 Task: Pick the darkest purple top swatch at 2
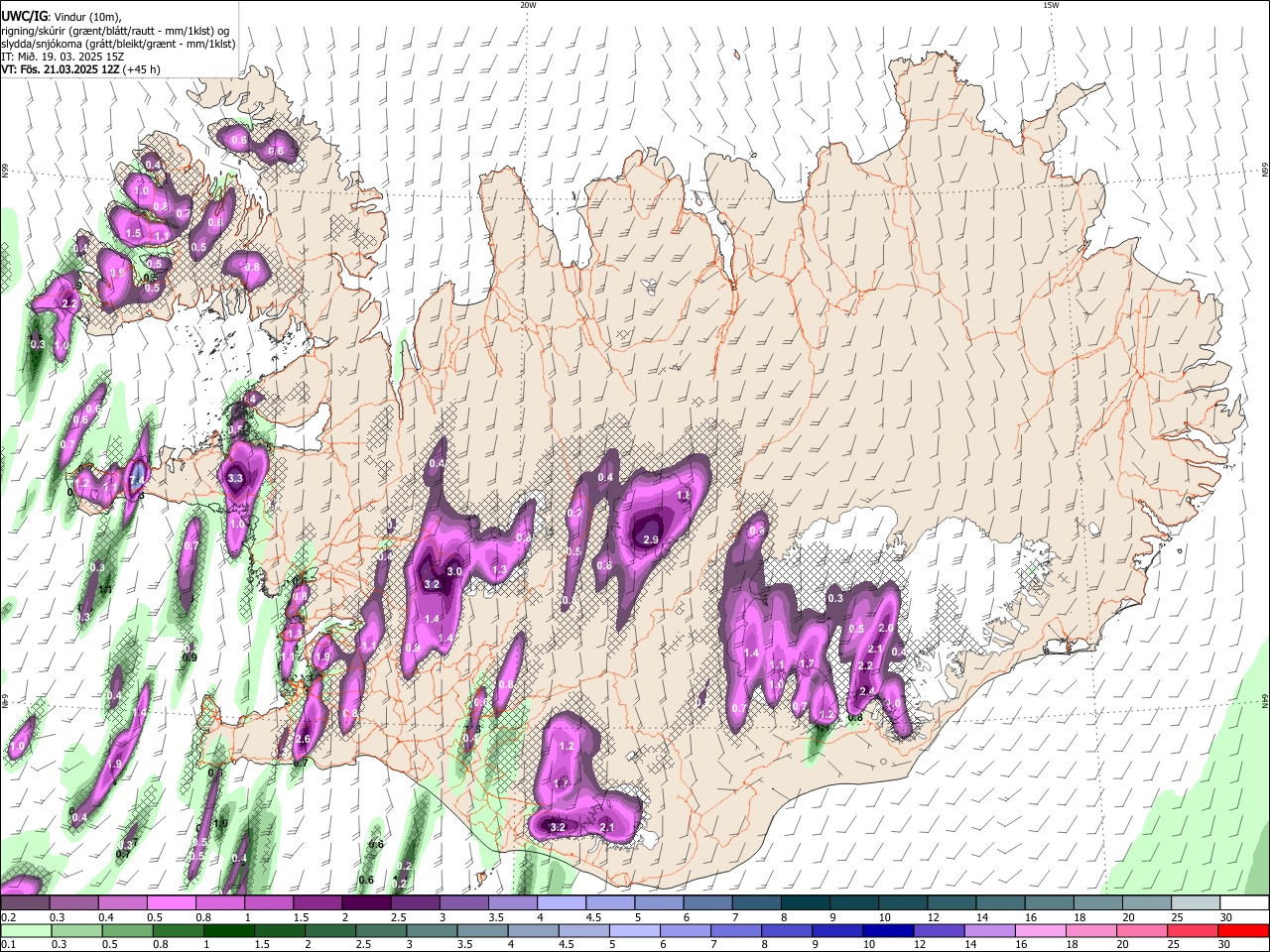coord(365,903)
